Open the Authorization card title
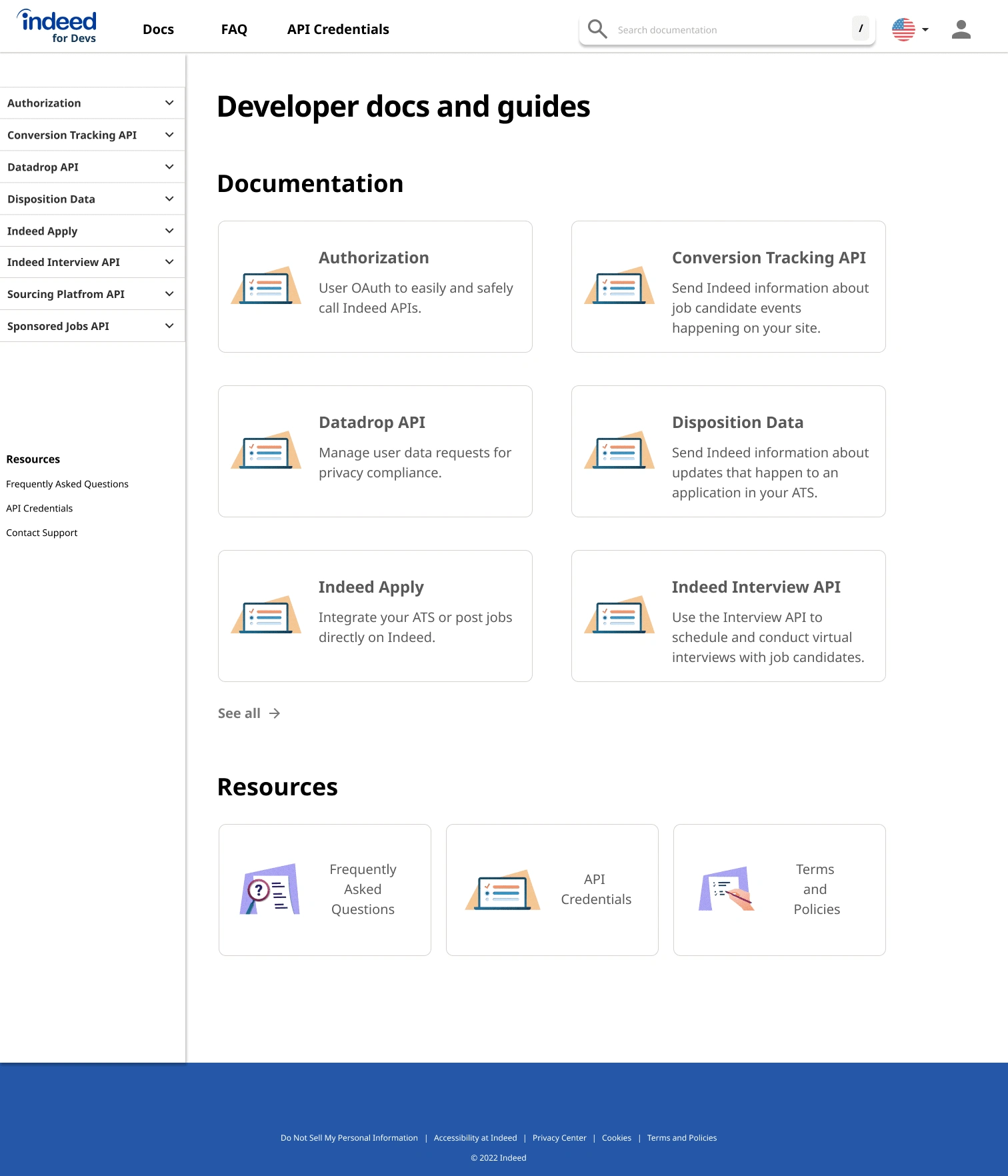This screenshot has width=1008, height=1176. click(374, 258)
